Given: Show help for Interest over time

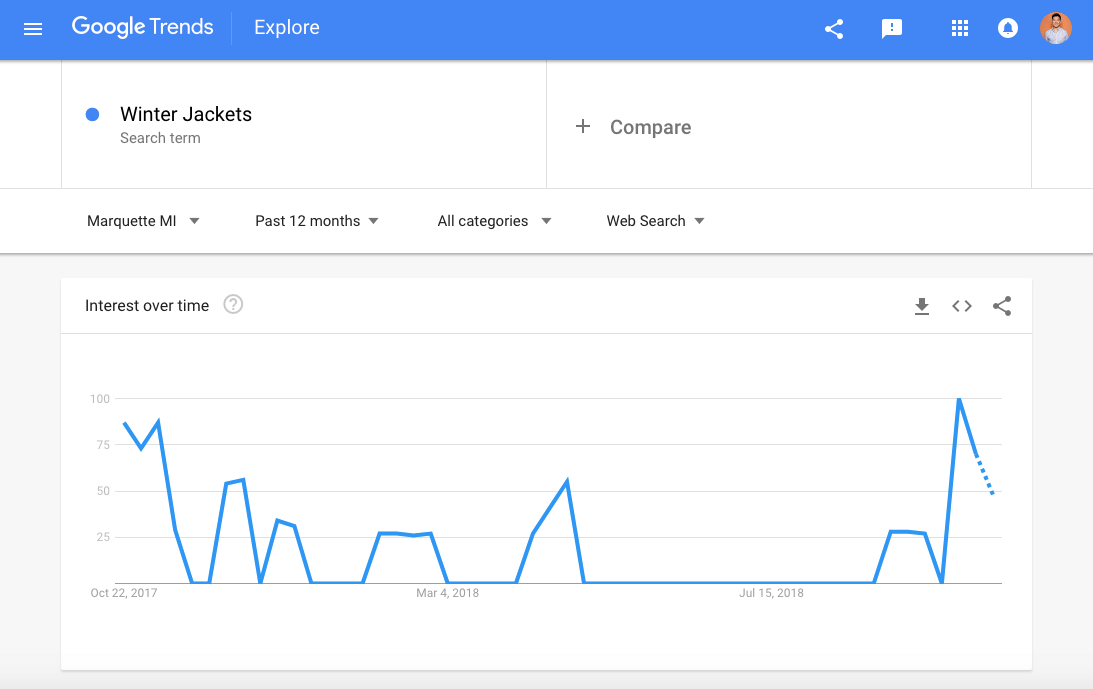Looking at the screenshot, I should coord(233,305).
